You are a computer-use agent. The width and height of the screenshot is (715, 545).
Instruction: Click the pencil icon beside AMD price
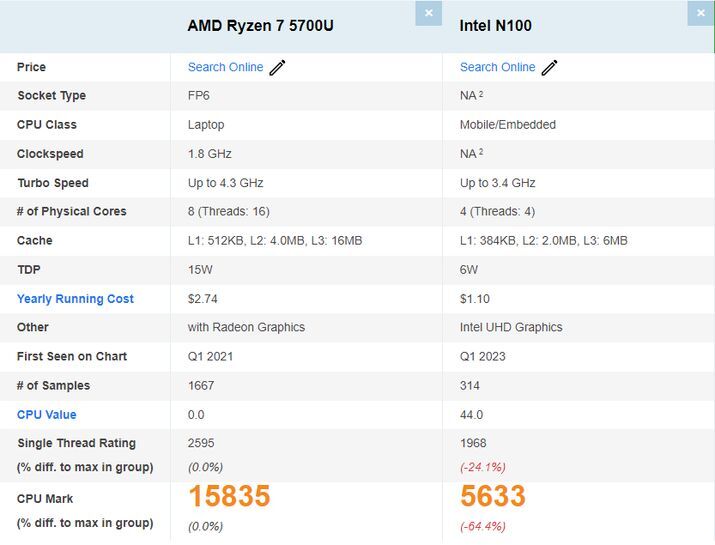278,68
